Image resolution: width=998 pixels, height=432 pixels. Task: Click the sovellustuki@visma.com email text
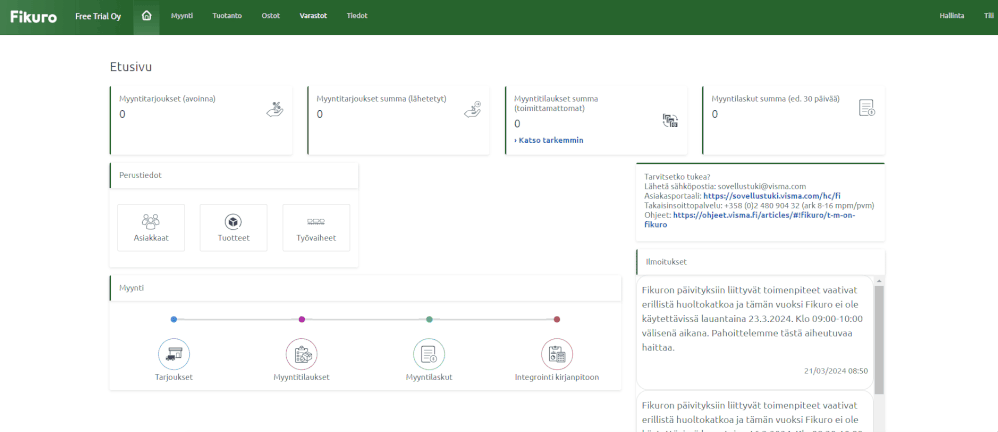(762, 186)
